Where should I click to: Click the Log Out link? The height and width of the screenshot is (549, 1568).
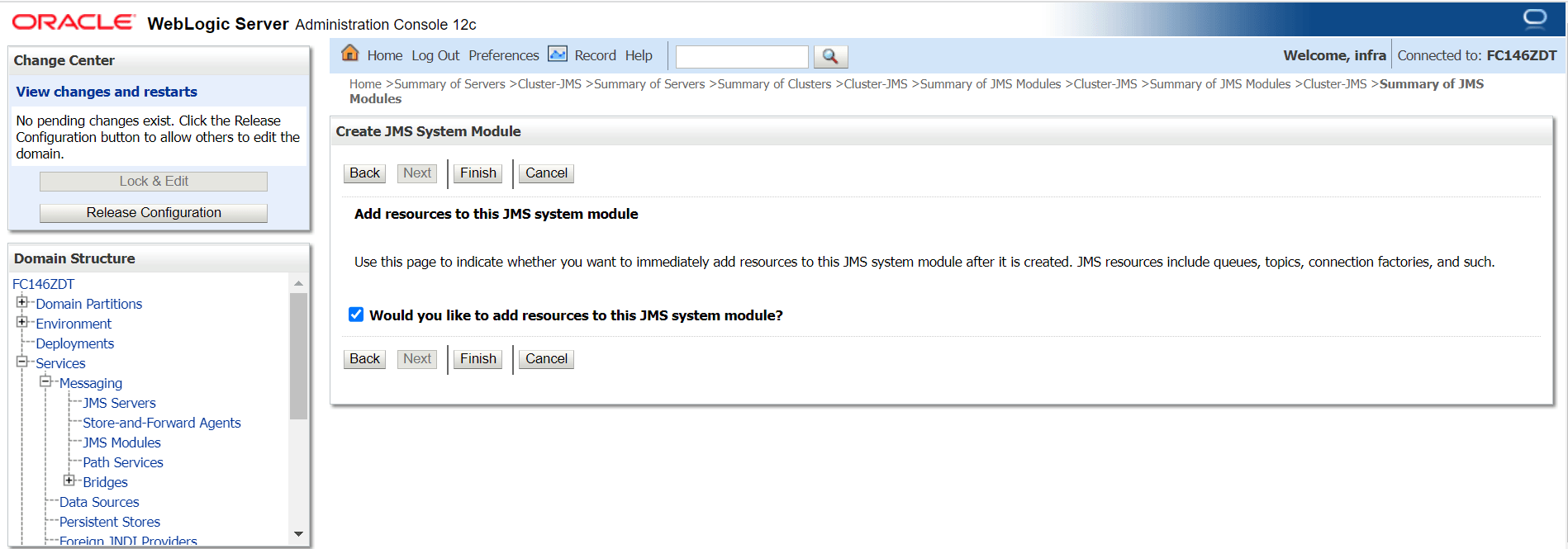[435, 55]
